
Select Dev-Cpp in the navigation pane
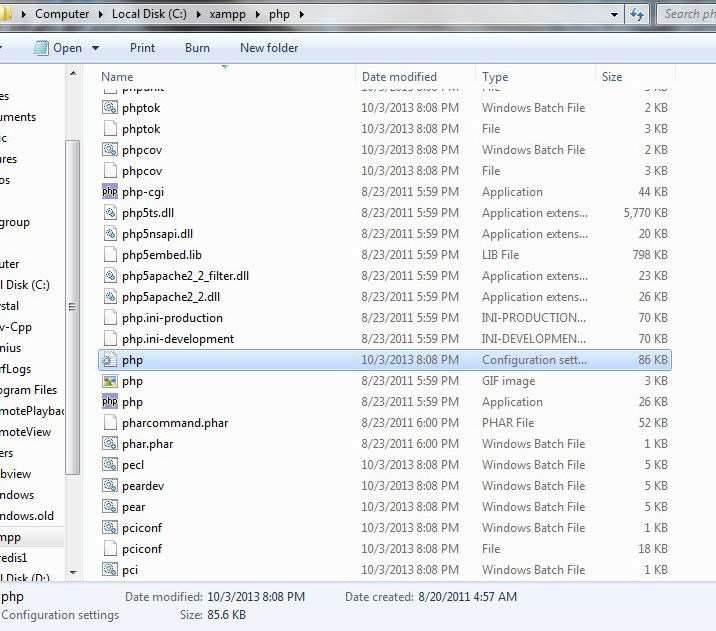(x=16, y=327)
